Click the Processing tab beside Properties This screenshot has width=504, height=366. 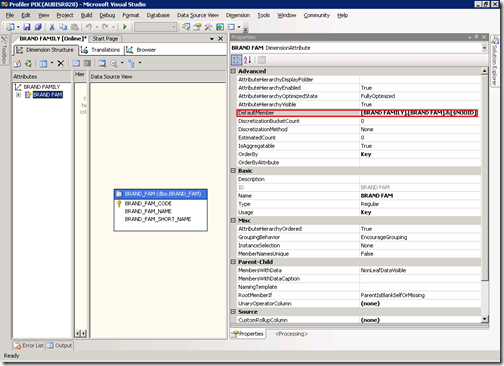tap(291, 334)
